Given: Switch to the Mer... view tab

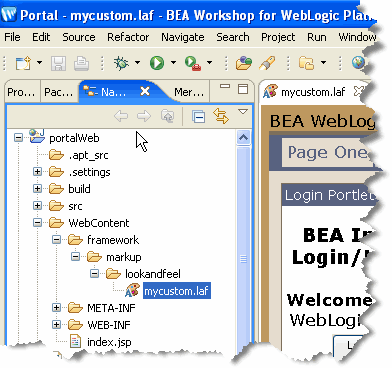Looking at the screenshot, I should tap(189, 92).
